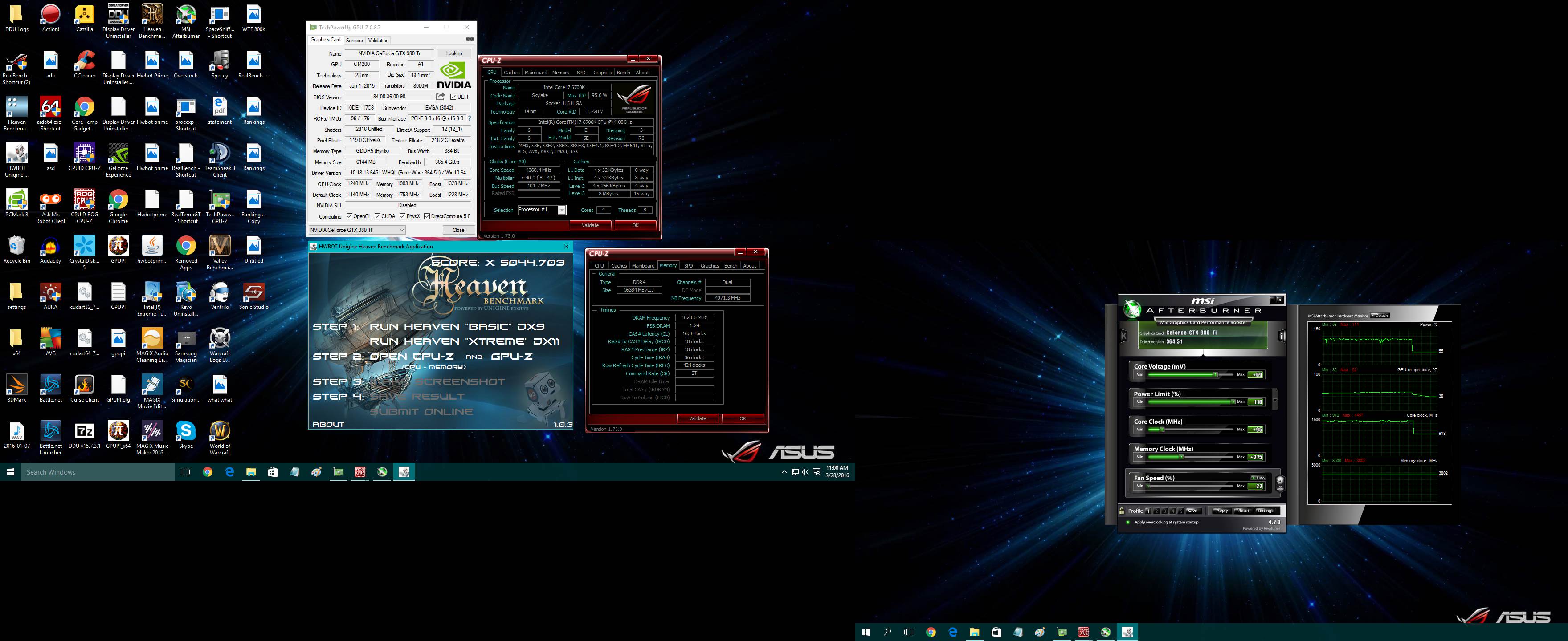Open Bench tab in the CPU-Z processor window
The image size is (1568, 641).
623,73
